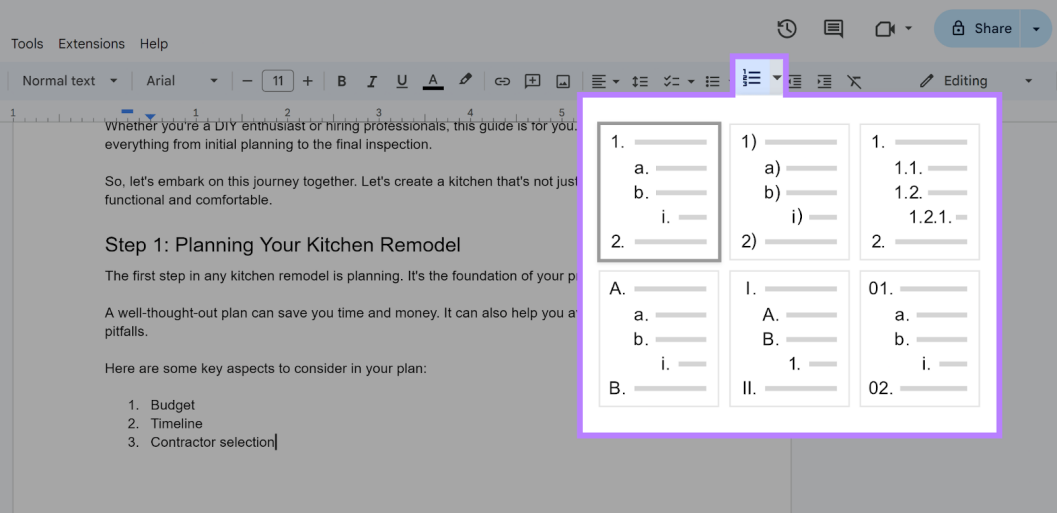Click the Share button
1057x513 pixels.
point(981,29)
